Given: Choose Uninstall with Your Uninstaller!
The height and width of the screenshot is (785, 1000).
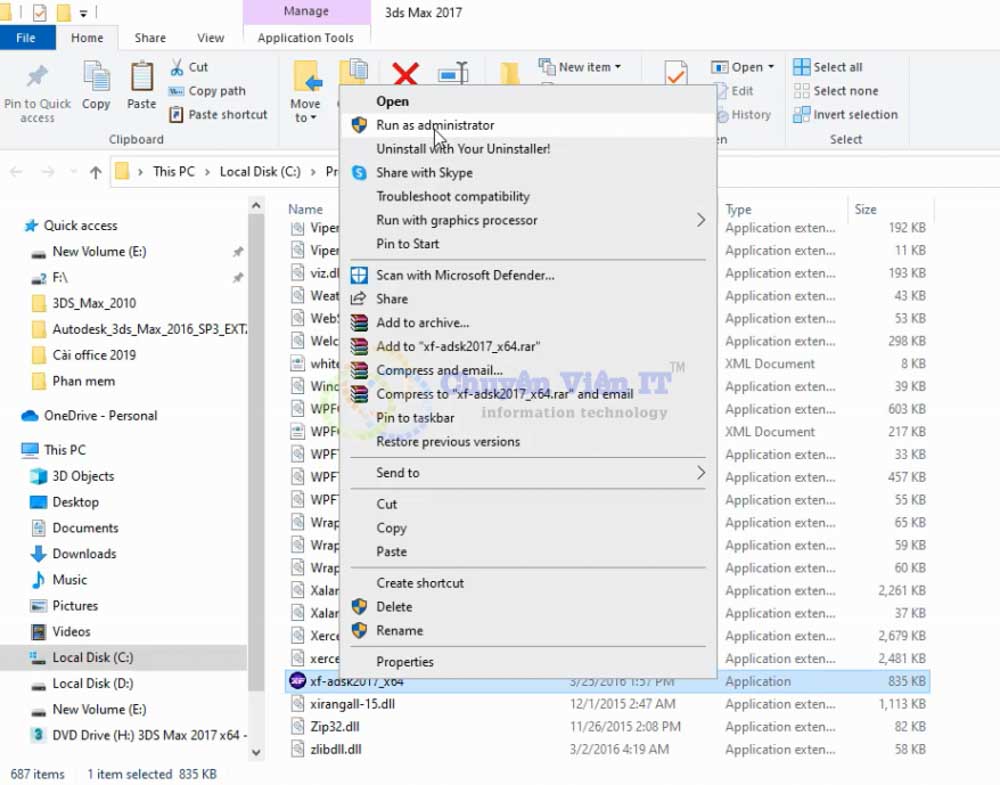Looking at the screenshot, I should (x=527, y=149).
